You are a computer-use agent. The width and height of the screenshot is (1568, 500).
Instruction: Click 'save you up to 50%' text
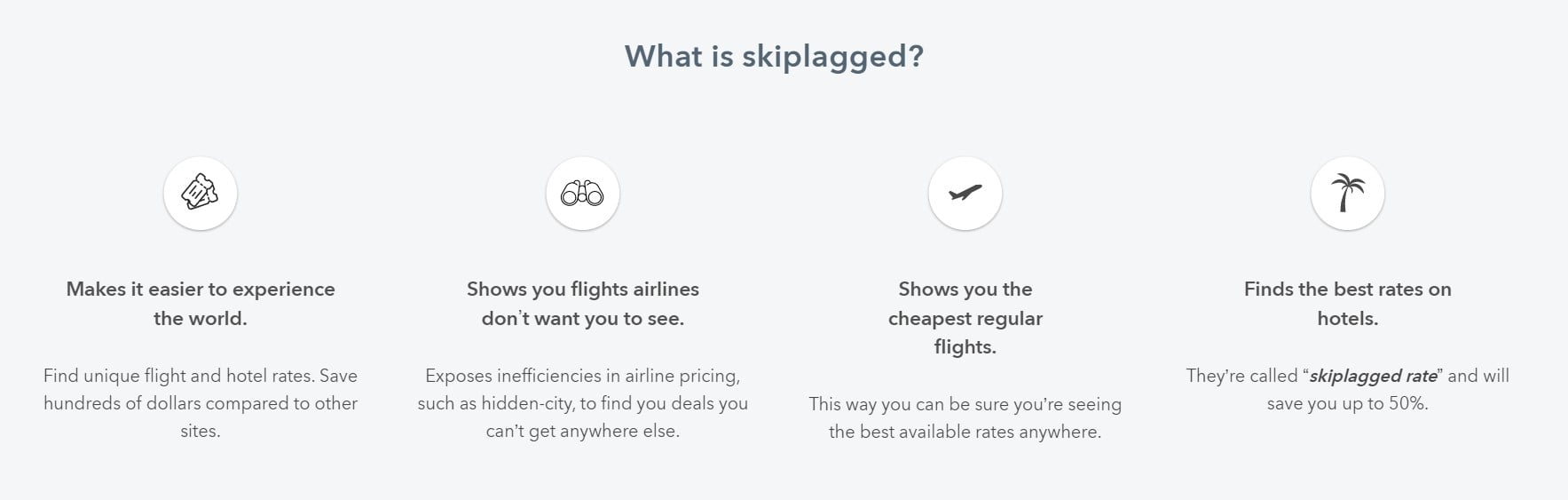1348,404
